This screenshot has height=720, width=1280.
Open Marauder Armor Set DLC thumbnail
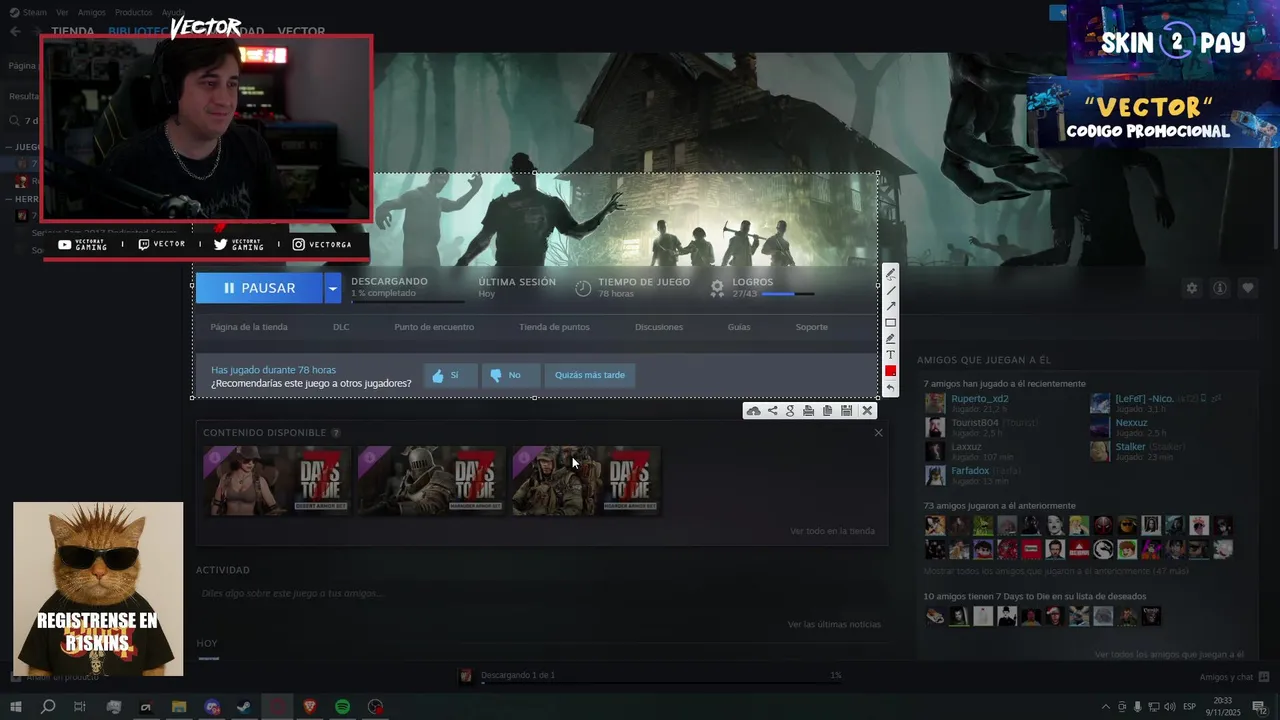tap(431, 481)
